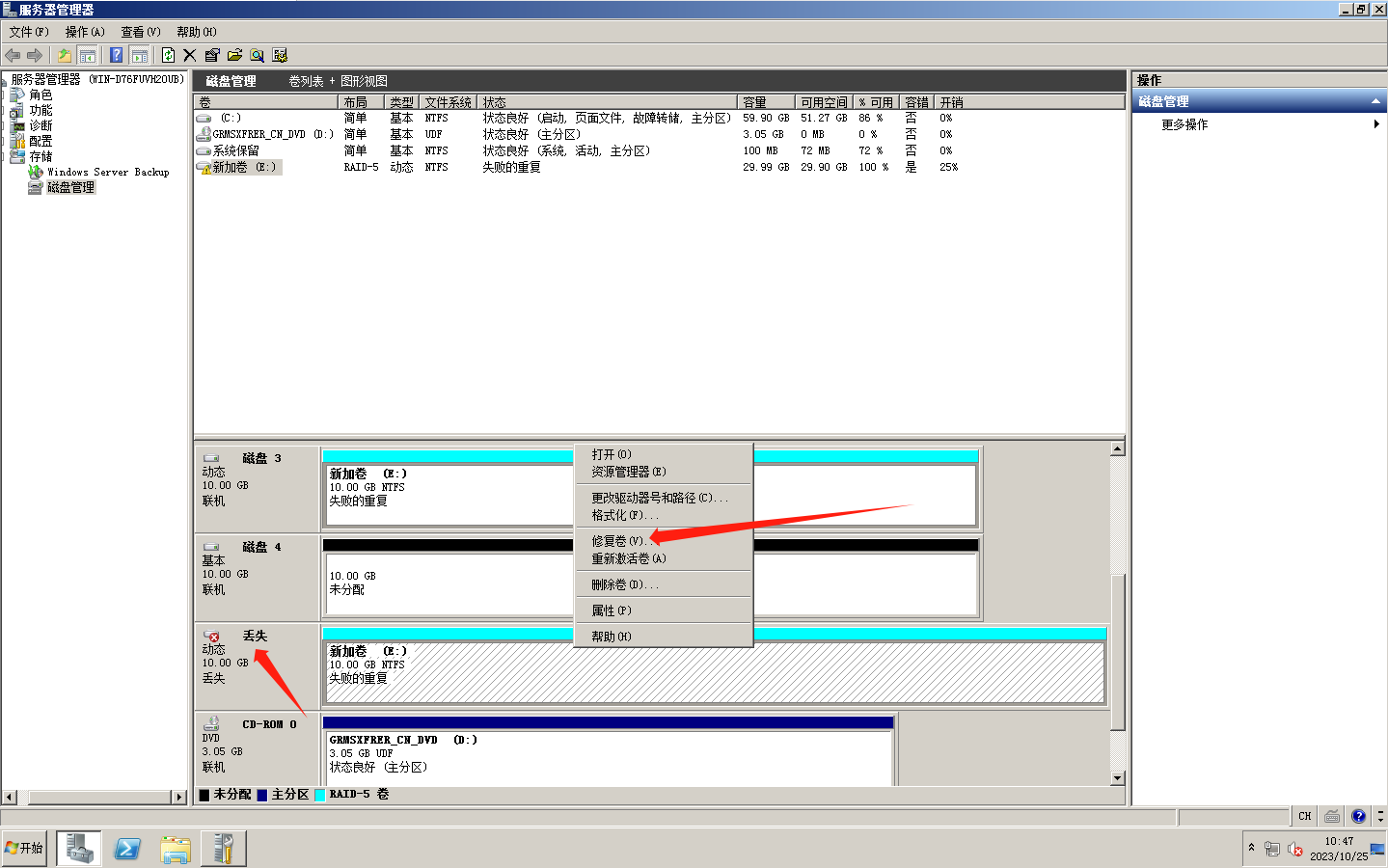Open the 查看(V) menu
The width and height of the screenshot is (1388, 868).
(141, 32)
